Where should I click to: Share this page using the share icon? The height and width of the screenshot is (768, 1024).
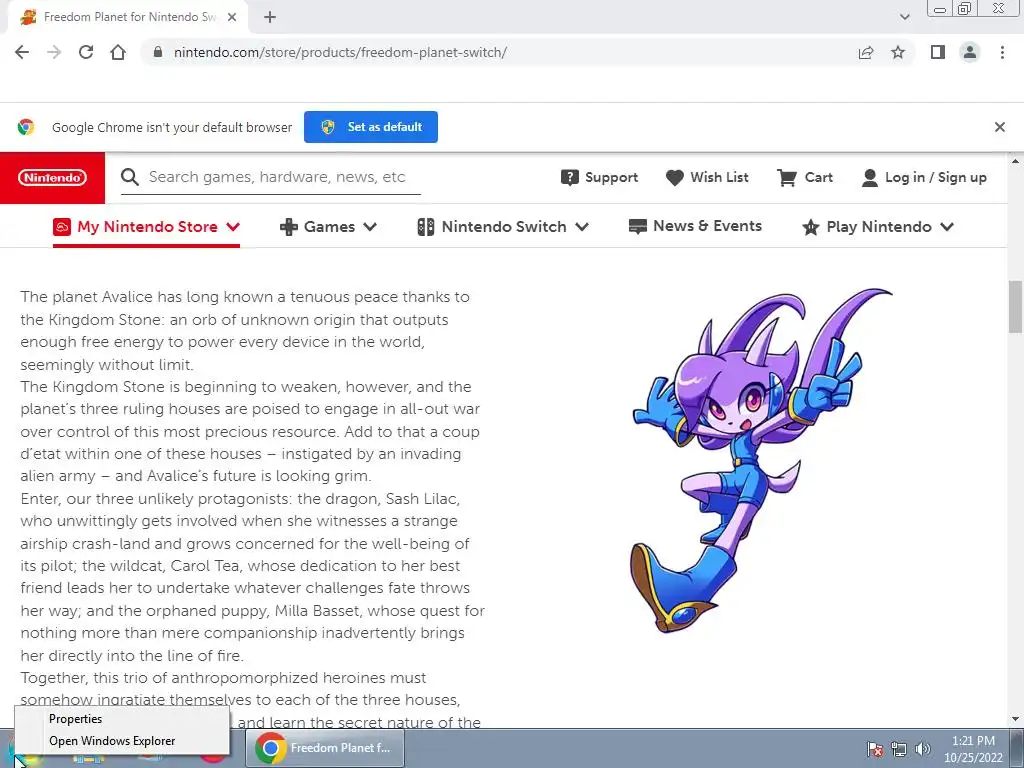point(866,52)
